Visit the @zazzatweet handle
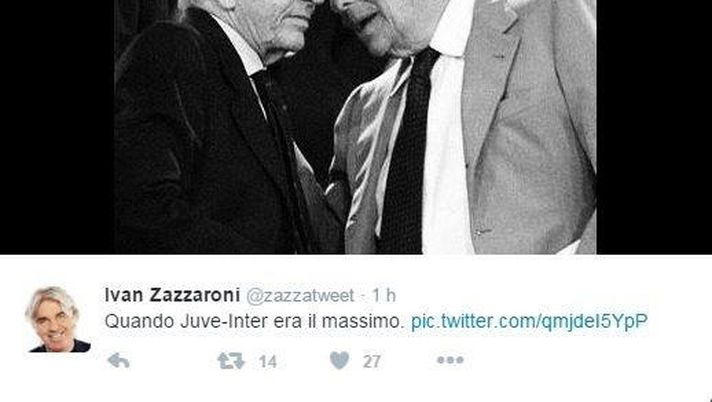 coord(300,296)
